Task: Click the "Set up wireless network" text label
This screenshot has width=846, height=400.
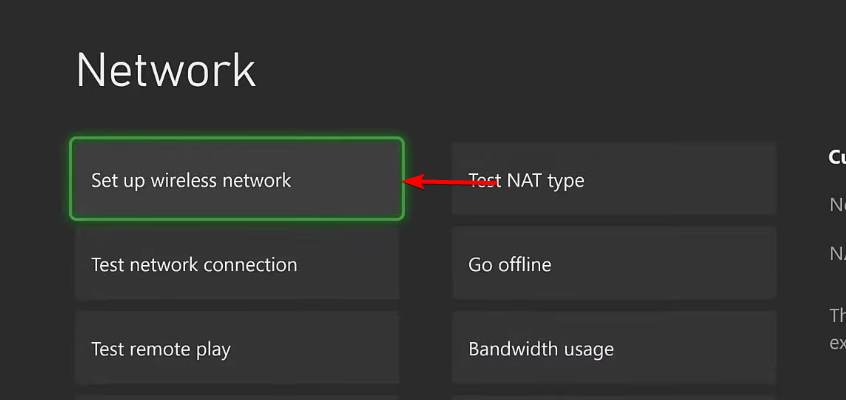Action: [x=191, y=180]
